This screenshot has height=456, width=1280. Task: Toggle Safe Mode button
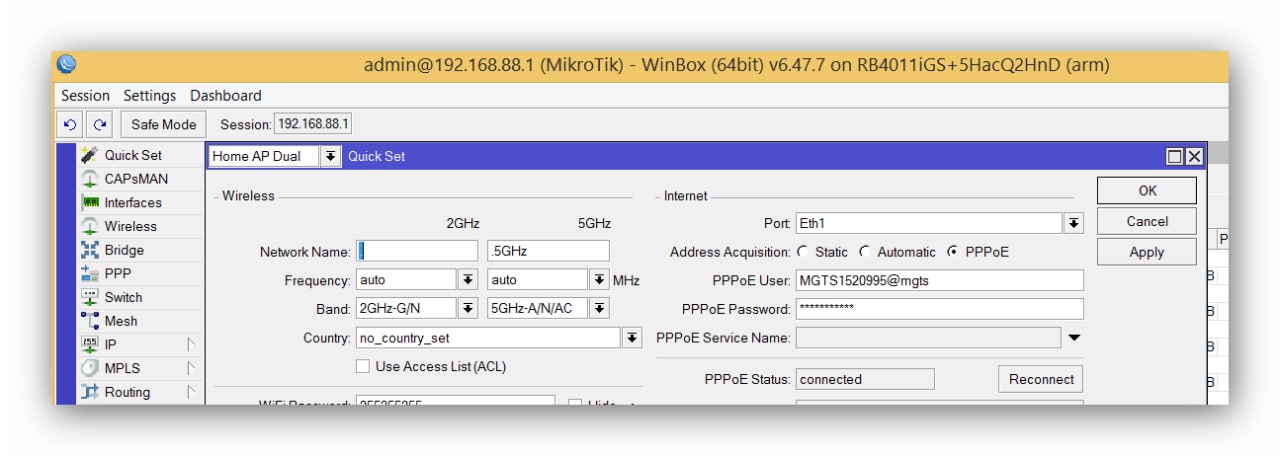click(x=164, y=125)
